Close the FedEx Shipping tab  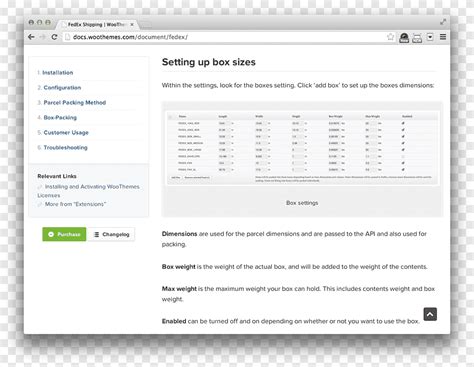click(132, 25)
